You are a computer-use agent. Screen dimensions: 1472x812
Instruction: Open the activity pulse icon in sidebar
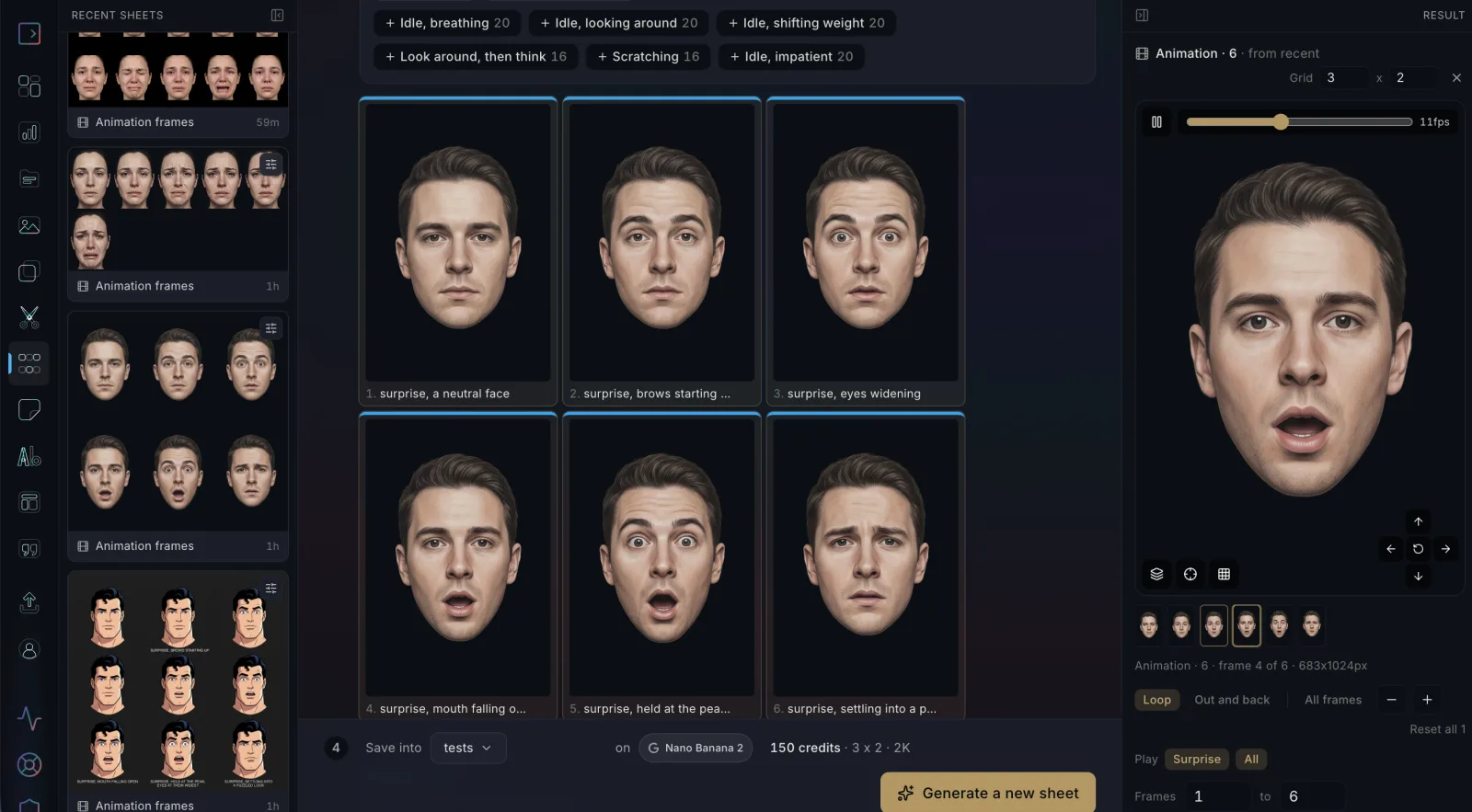pos(29,717)
